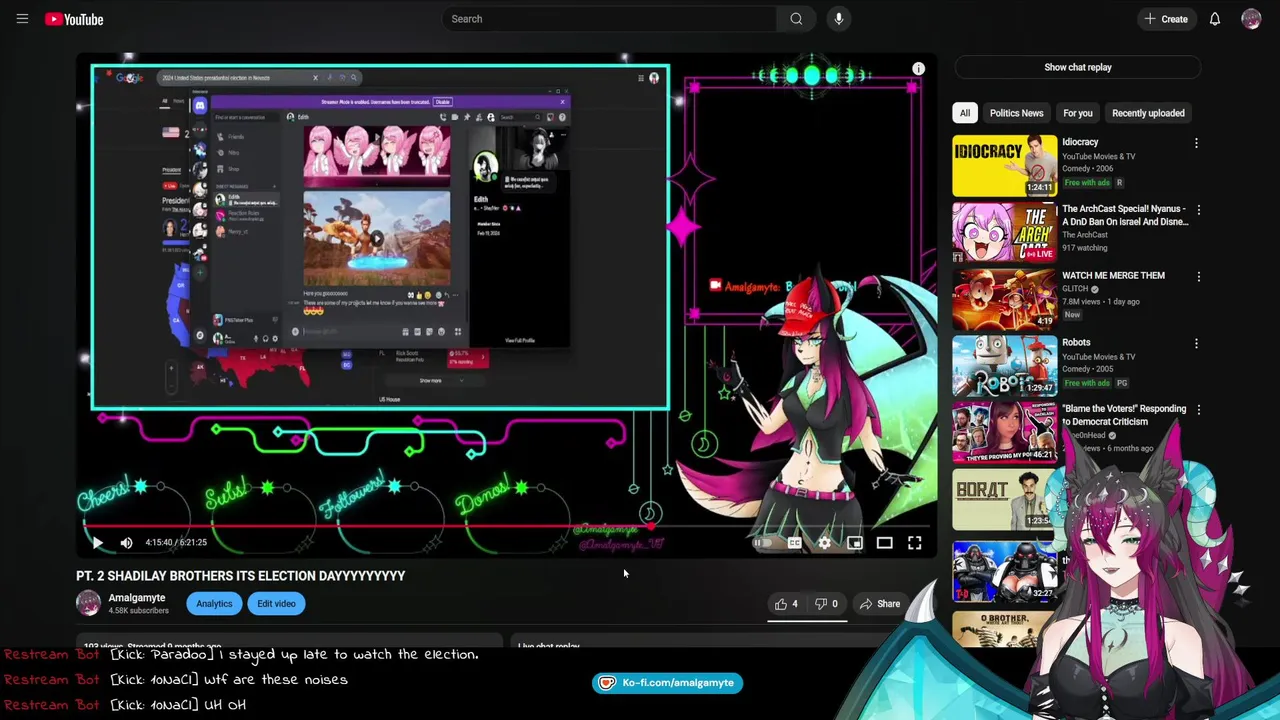The width and height of the screenshot is (1280, 720).
Task: Click the Idiocracy title text
Action: pyautogui.click(x=1080, y=142)
